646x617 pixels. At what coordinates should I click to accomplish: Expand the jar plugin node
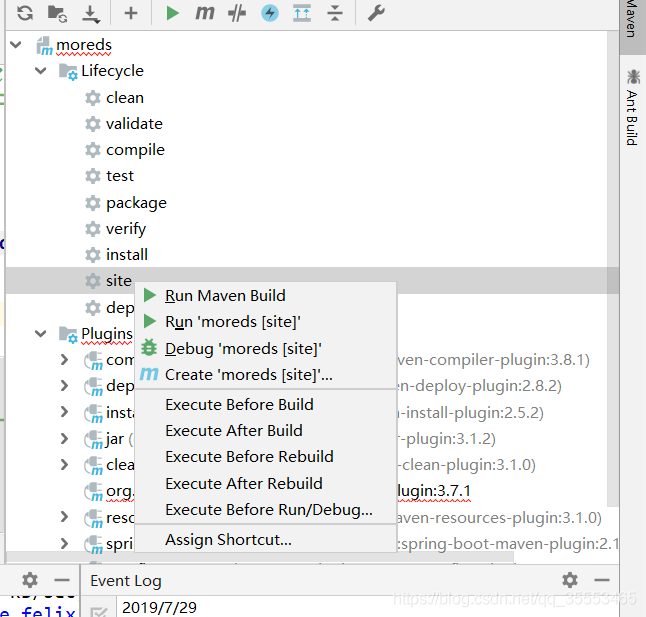pos(64,439)
